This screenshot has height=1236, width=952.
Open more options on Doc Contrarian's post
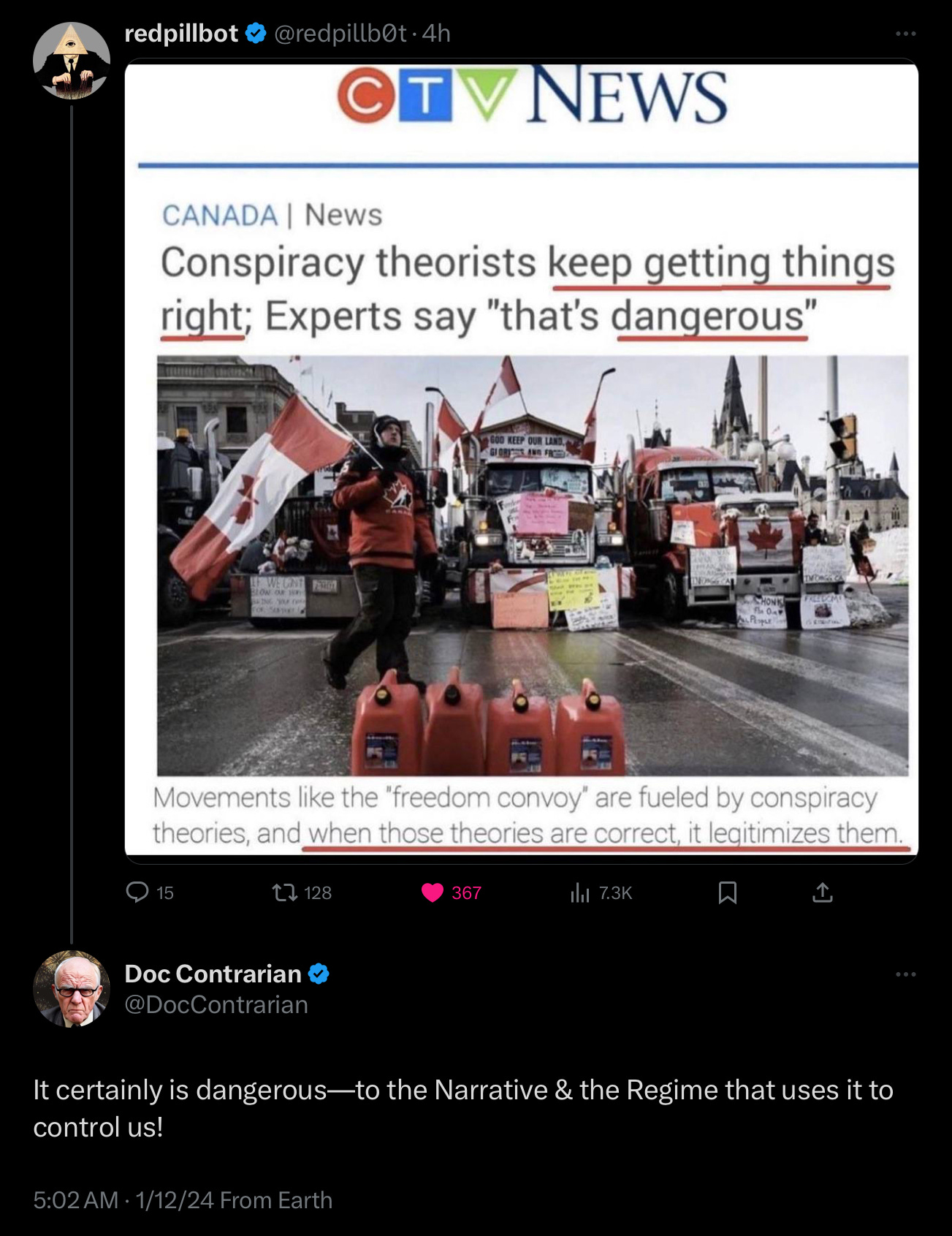pyautogui.click(x=905, y=974)
